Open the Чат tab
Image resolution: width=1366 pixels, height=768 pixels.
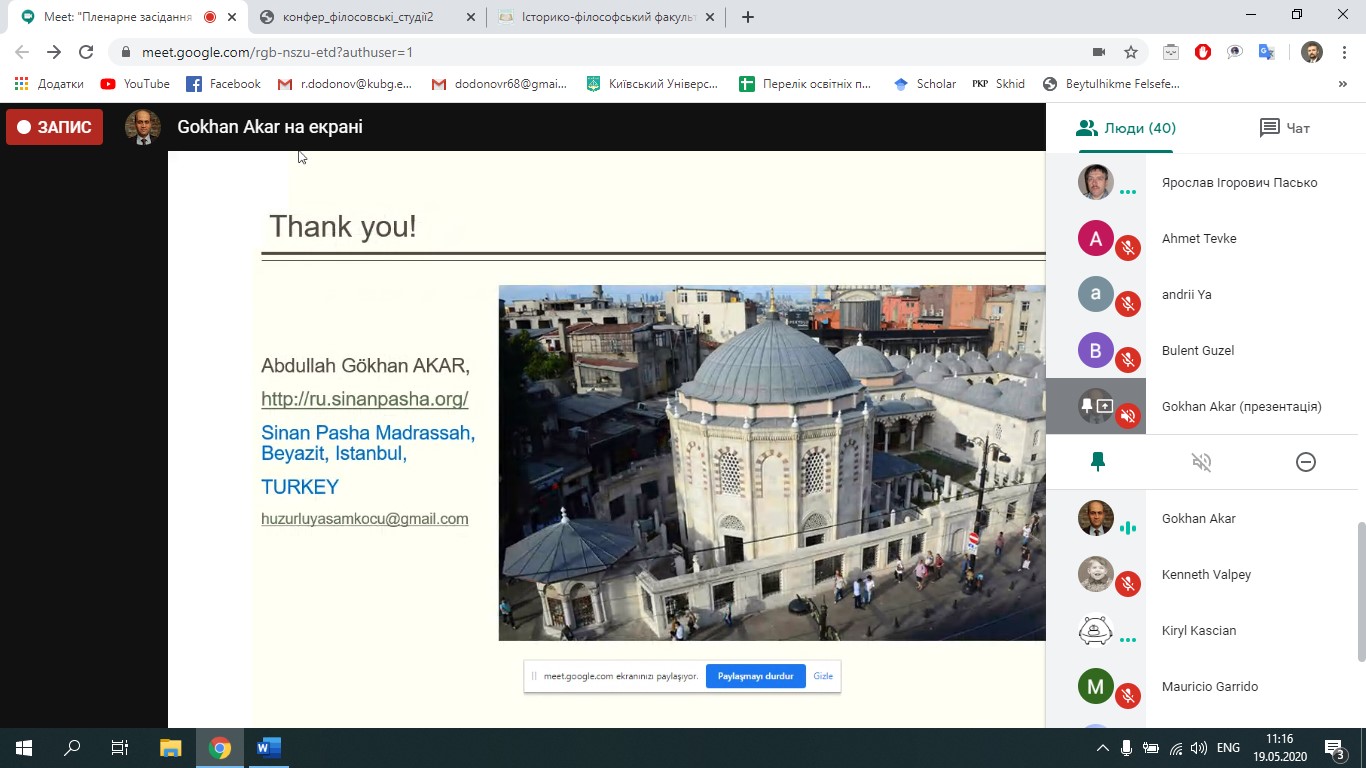(1284, 128)
